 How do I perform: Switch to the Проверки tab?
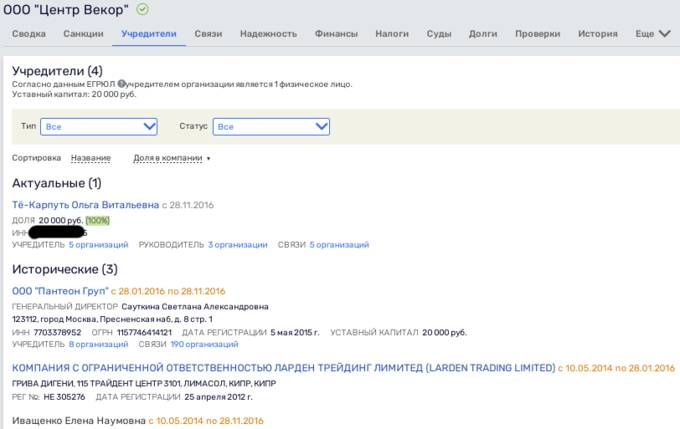538,34
